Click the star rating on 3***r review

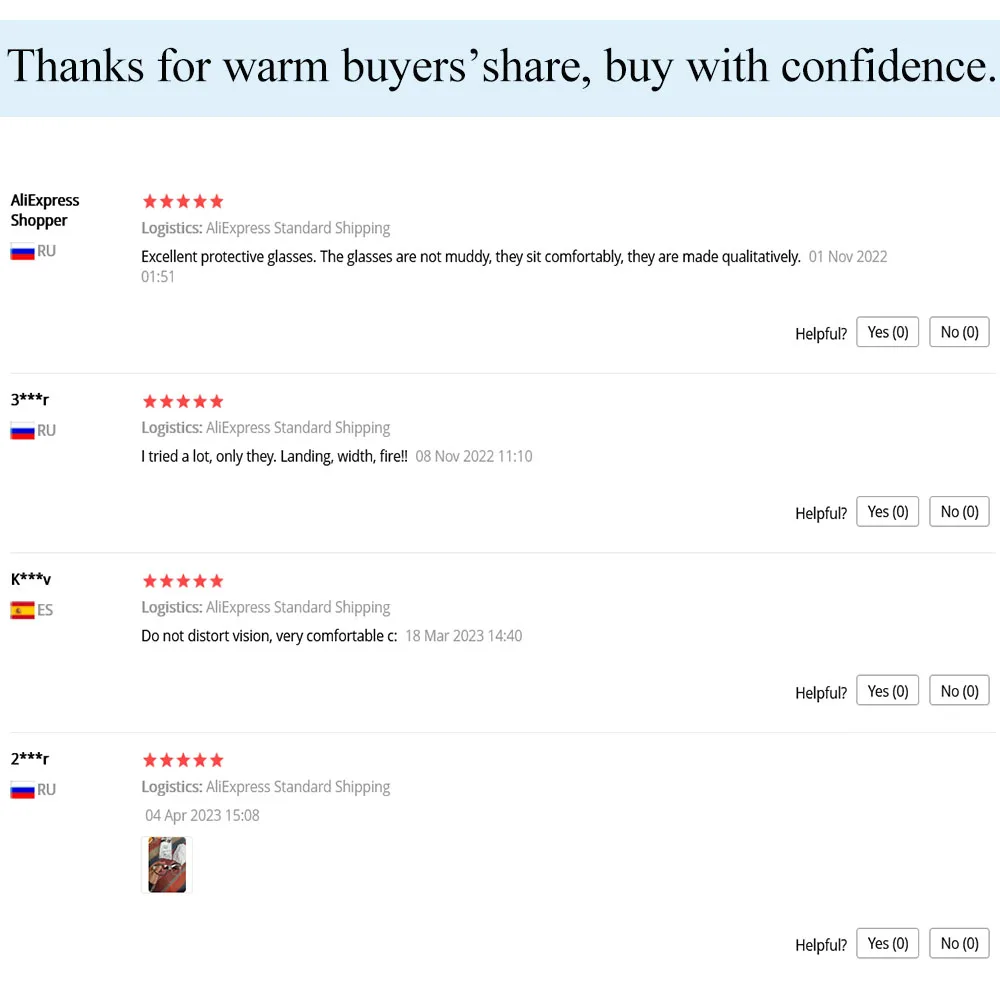(x=183, y=401)
